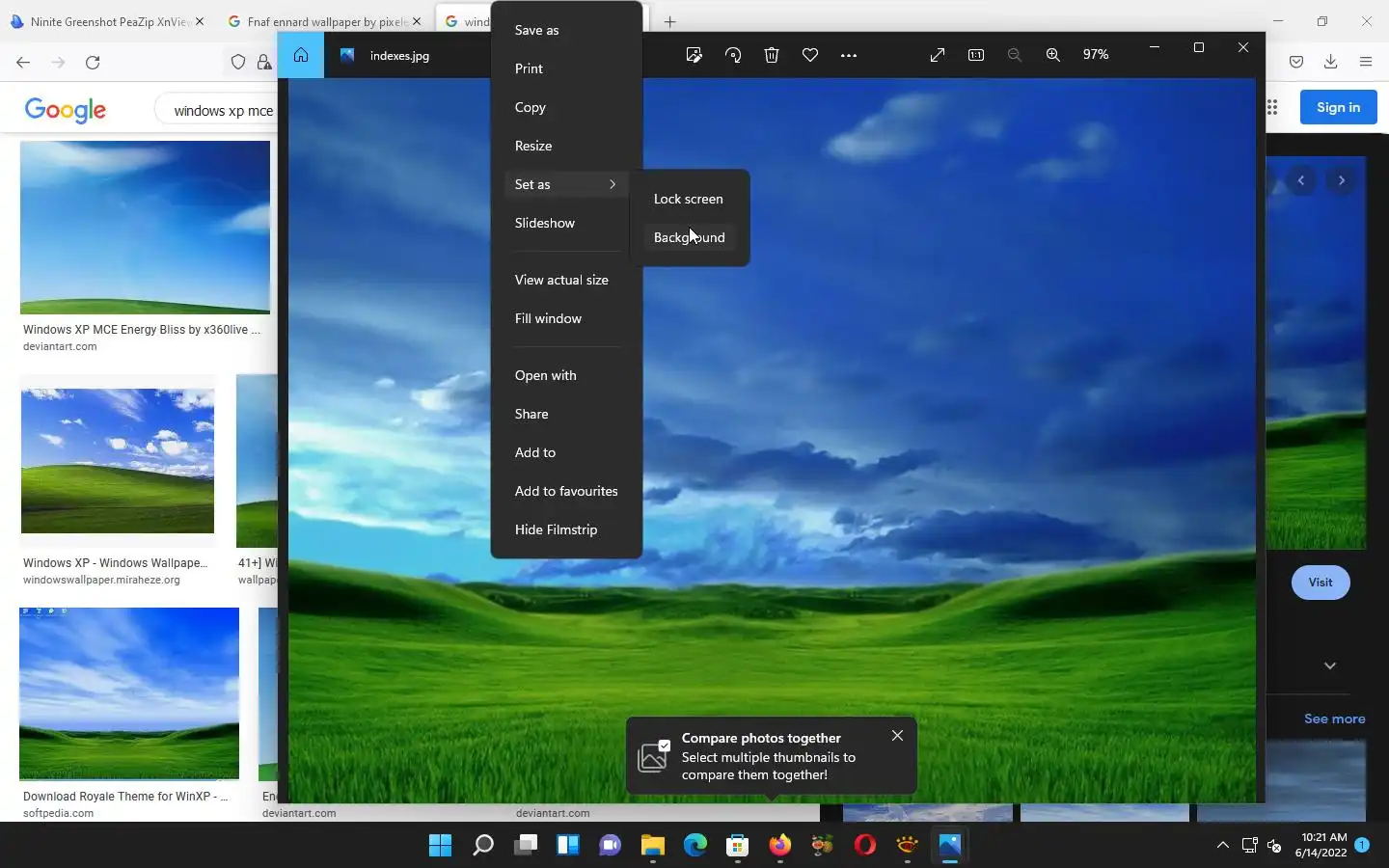Open the Photos home icon
Image resolution: width=1389 pixels, height=868 pixels.
[x=301, y=55]
